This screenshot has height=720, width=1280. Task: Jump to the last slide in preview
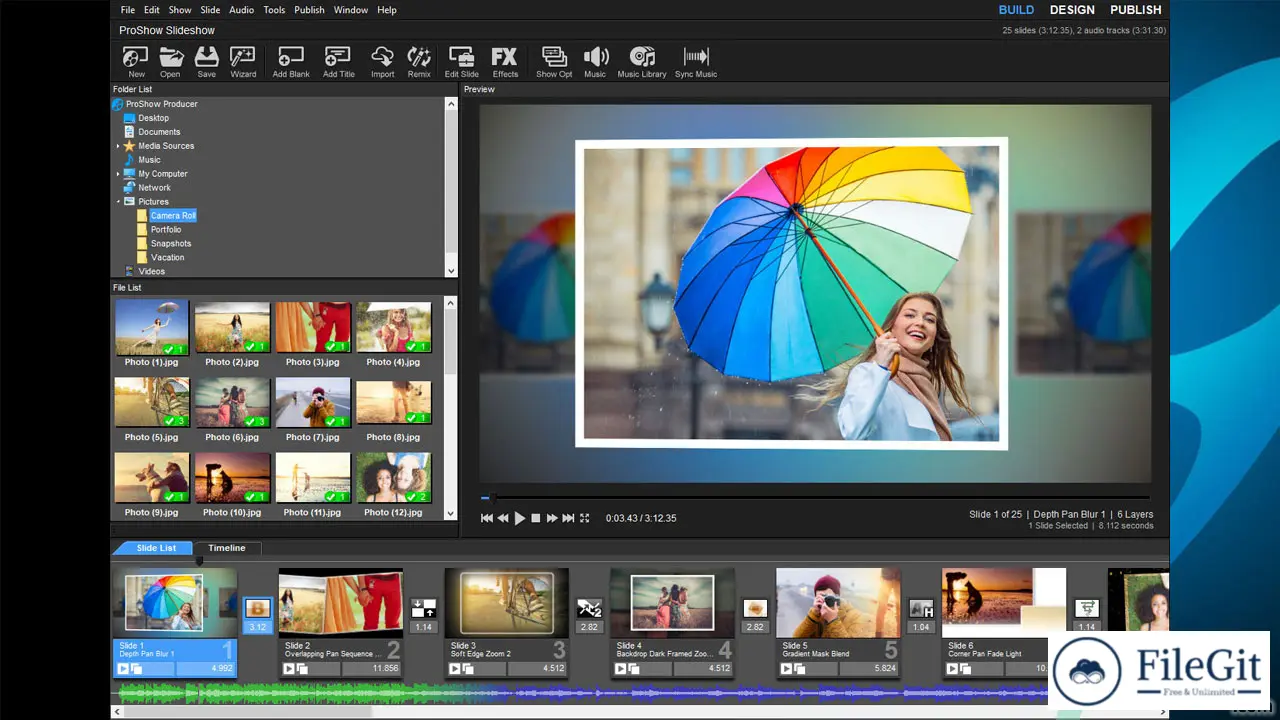(568, 518)
